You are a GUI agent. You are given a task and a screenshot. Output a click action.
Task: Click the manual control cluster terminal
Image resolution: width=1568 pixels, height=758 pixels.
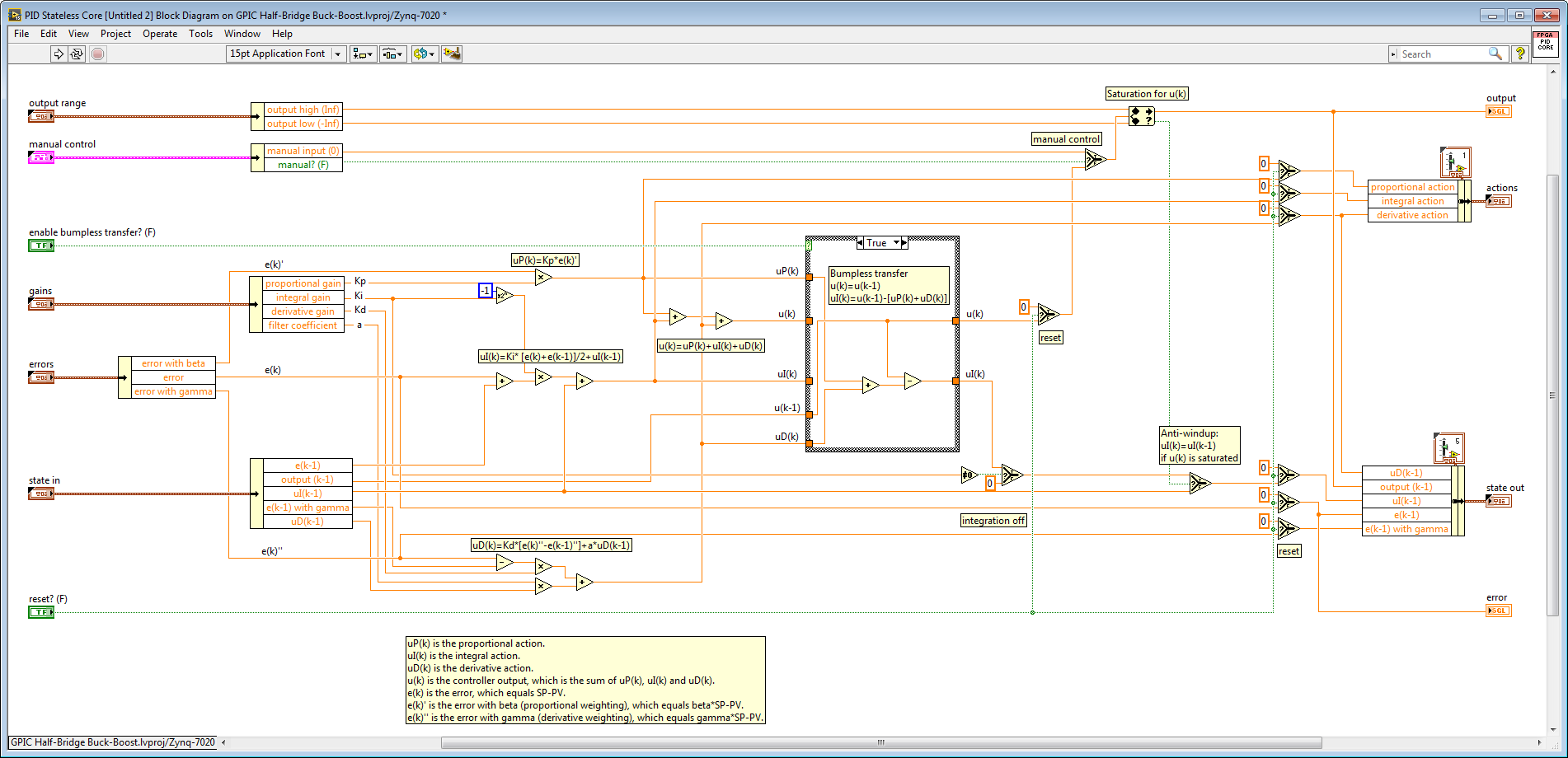click(x=41, y=157)
